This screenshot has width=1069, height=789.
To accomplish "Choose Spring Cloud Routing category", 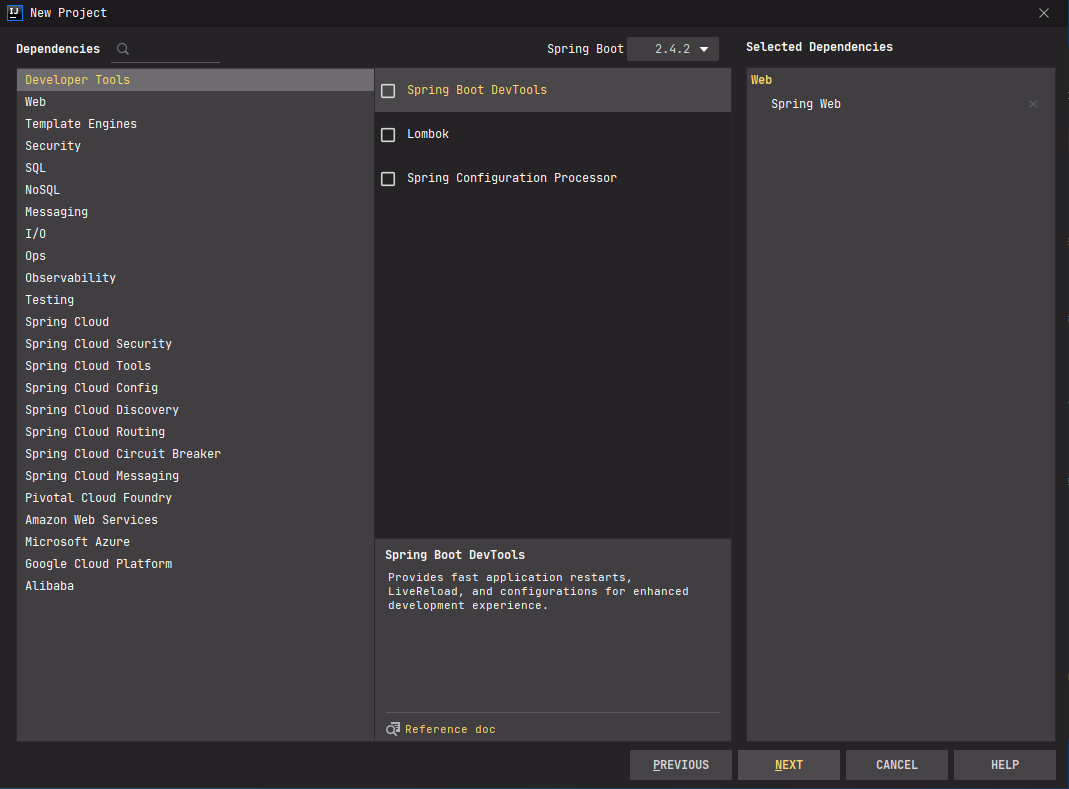I will 196,432.
